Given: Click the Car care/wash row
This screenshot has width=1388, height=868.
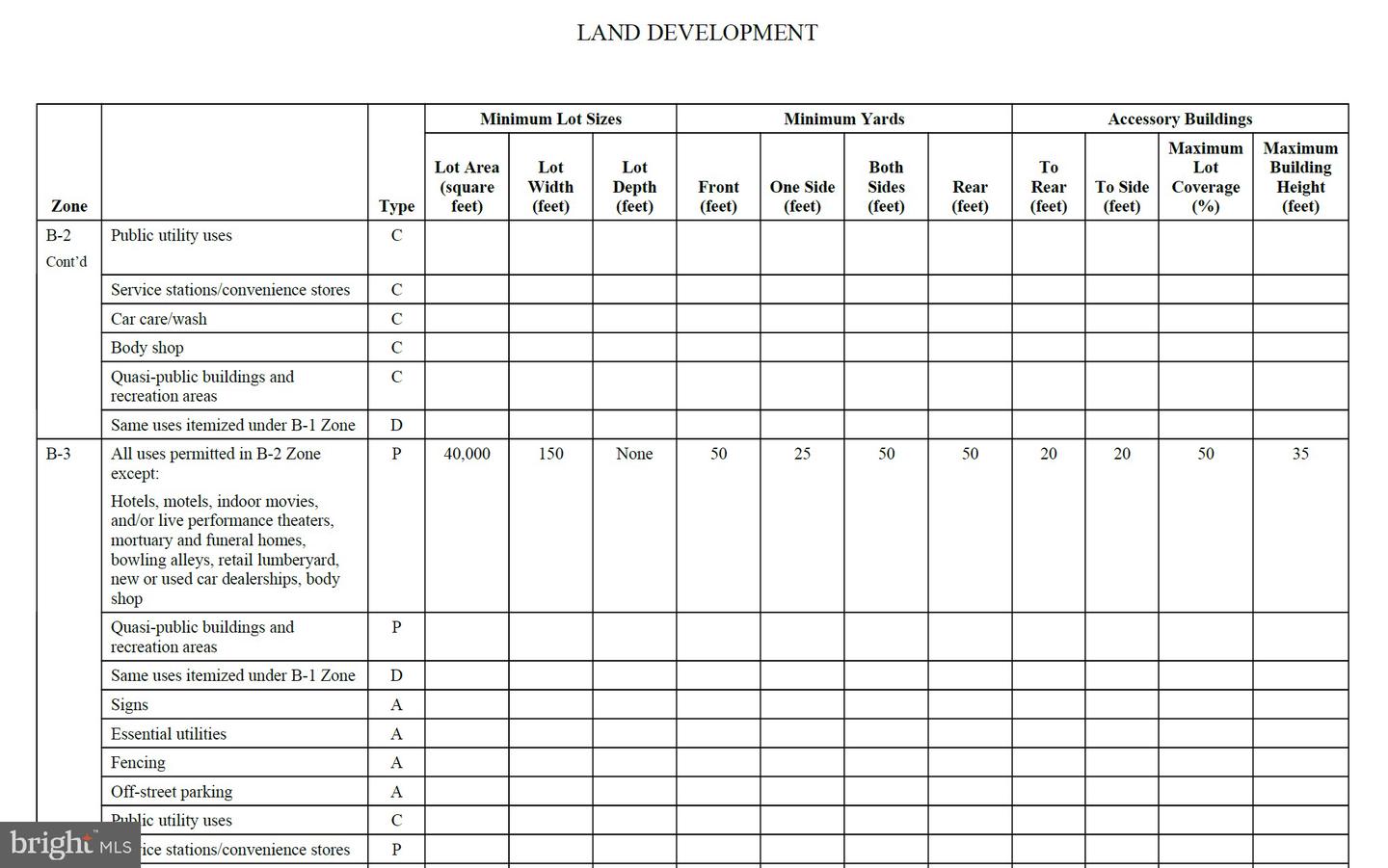Looking at the screenshot, I should pos(692,319).
